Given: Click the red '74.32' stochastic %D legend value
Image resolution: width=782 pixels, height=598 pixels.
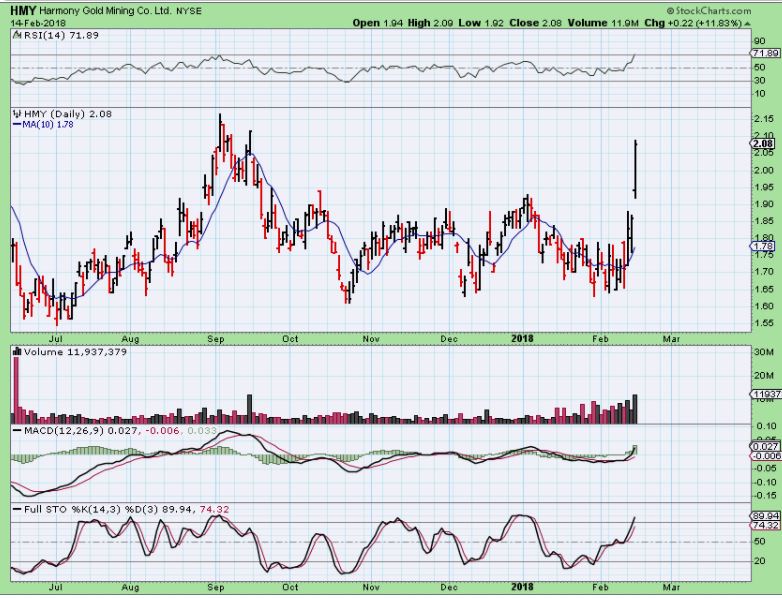Looking at the screenshot, I should click(214, 509).
